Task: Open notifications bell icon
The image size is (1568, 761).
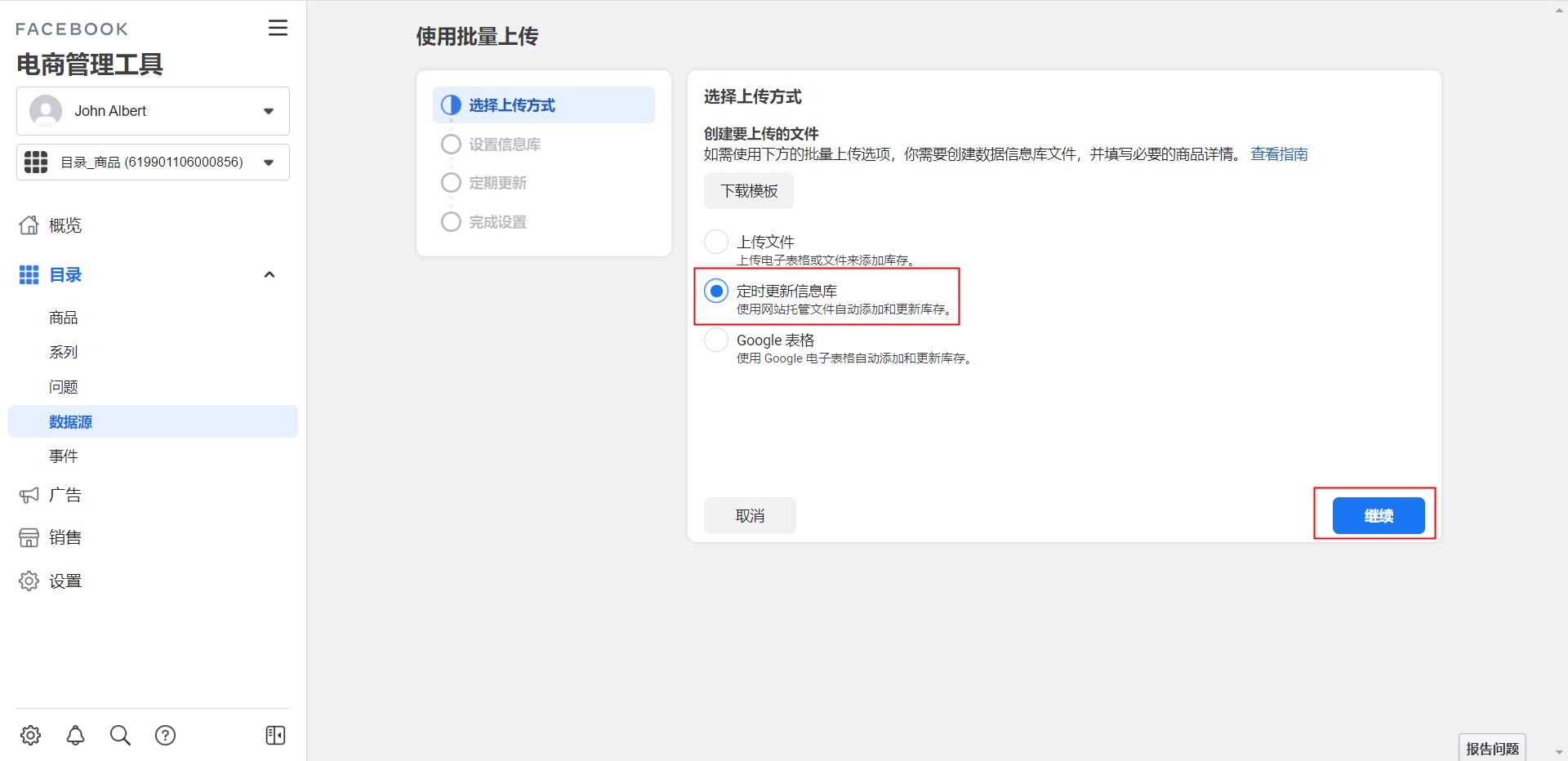Action: (75, 735)
